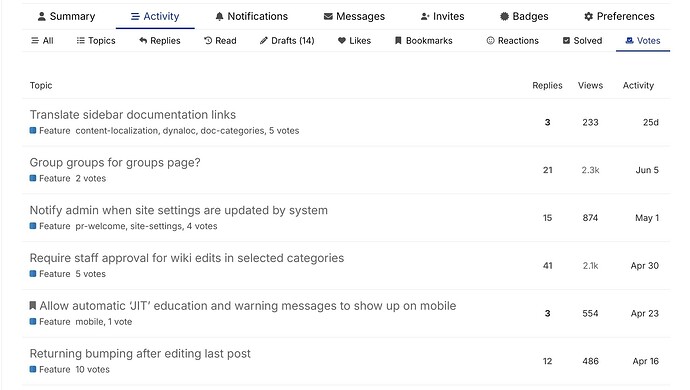Click views count 874

point(590,218)
